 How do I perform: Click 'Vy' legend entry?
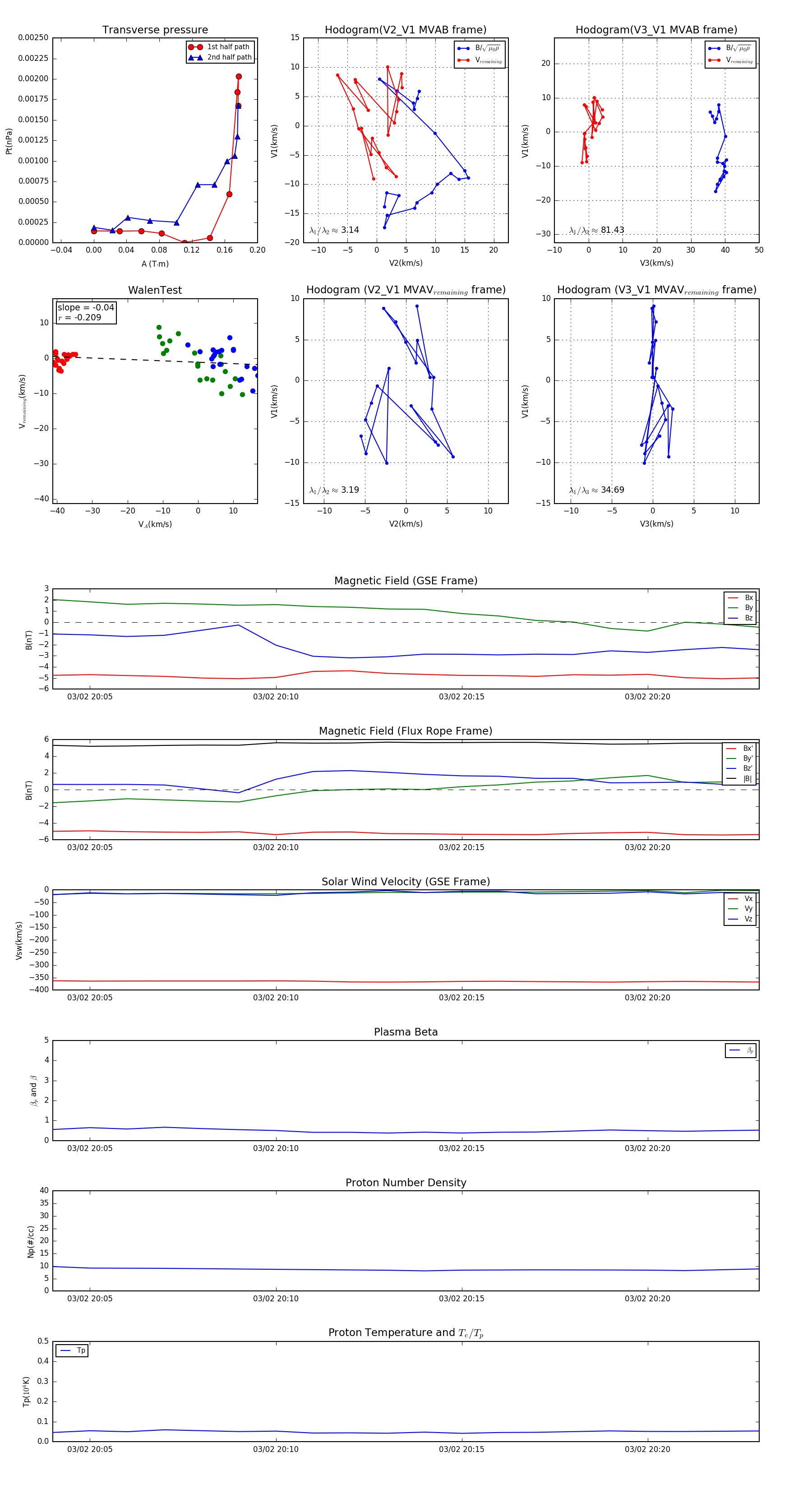741,909
